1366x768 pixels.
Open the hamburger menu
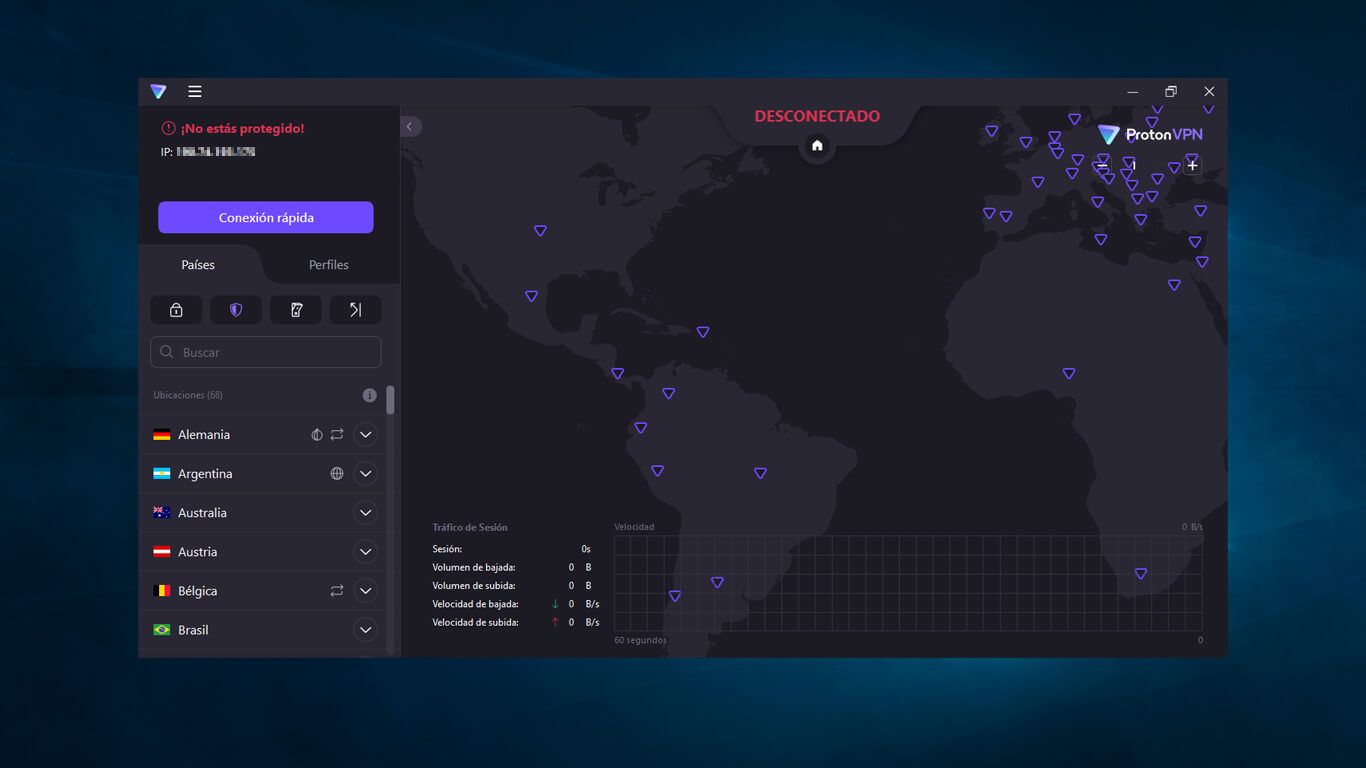195,92
